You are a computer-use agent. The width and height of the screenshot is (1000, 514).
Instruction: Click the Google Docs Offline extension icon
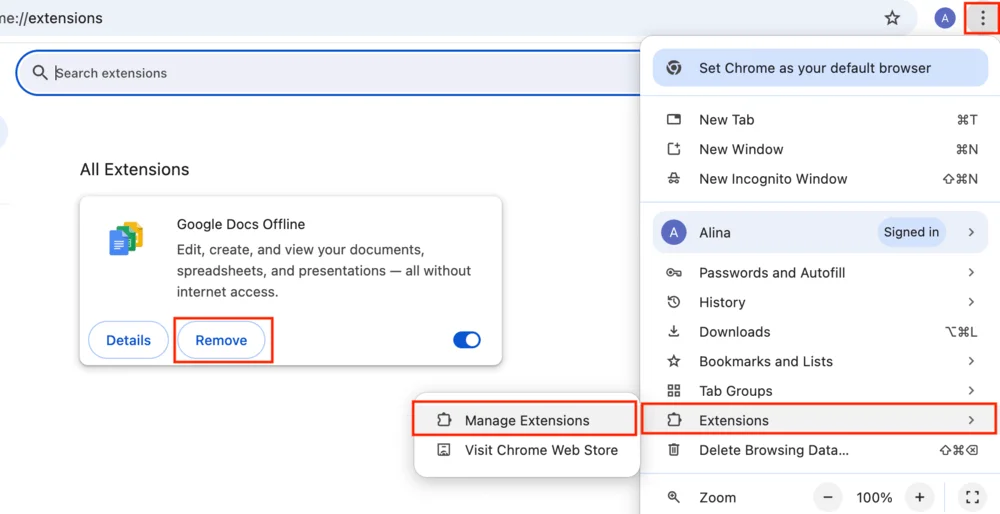click(x=126, y=240)
